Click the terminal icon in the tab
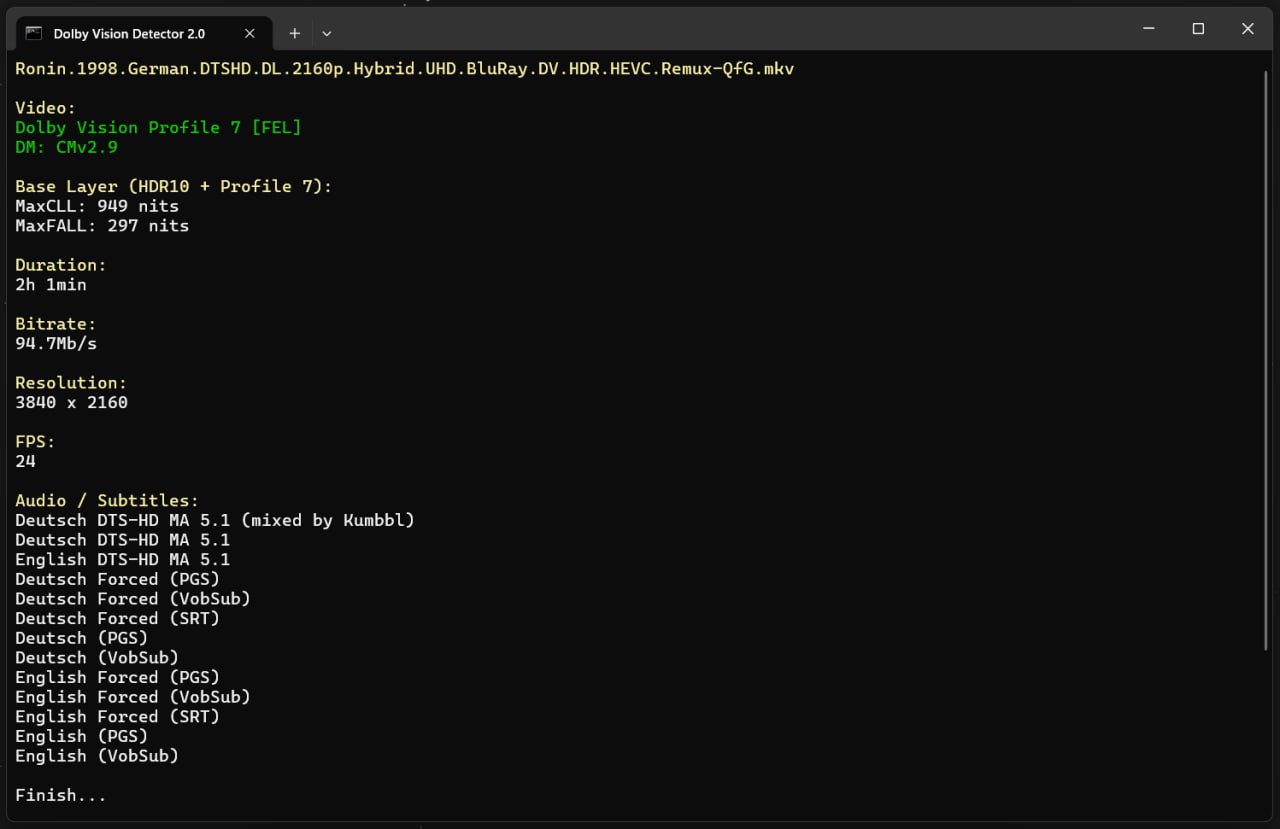The width and height of the screenshot is (1280, 829). 34,33
